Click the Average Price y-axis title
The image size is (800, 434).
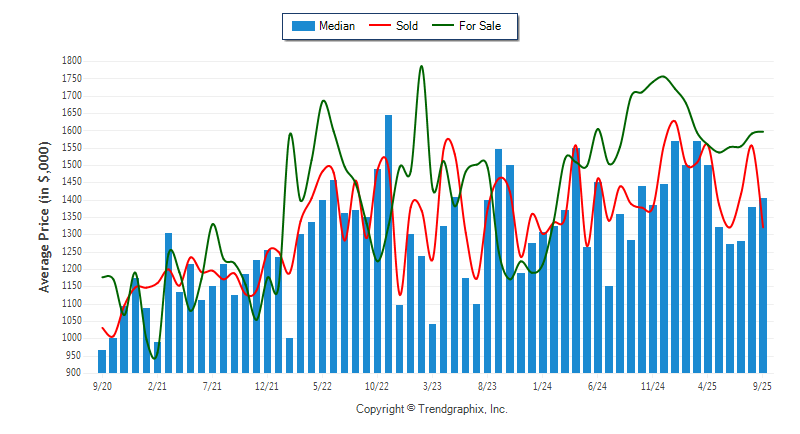pyautogui.click(x=45, y=217)
